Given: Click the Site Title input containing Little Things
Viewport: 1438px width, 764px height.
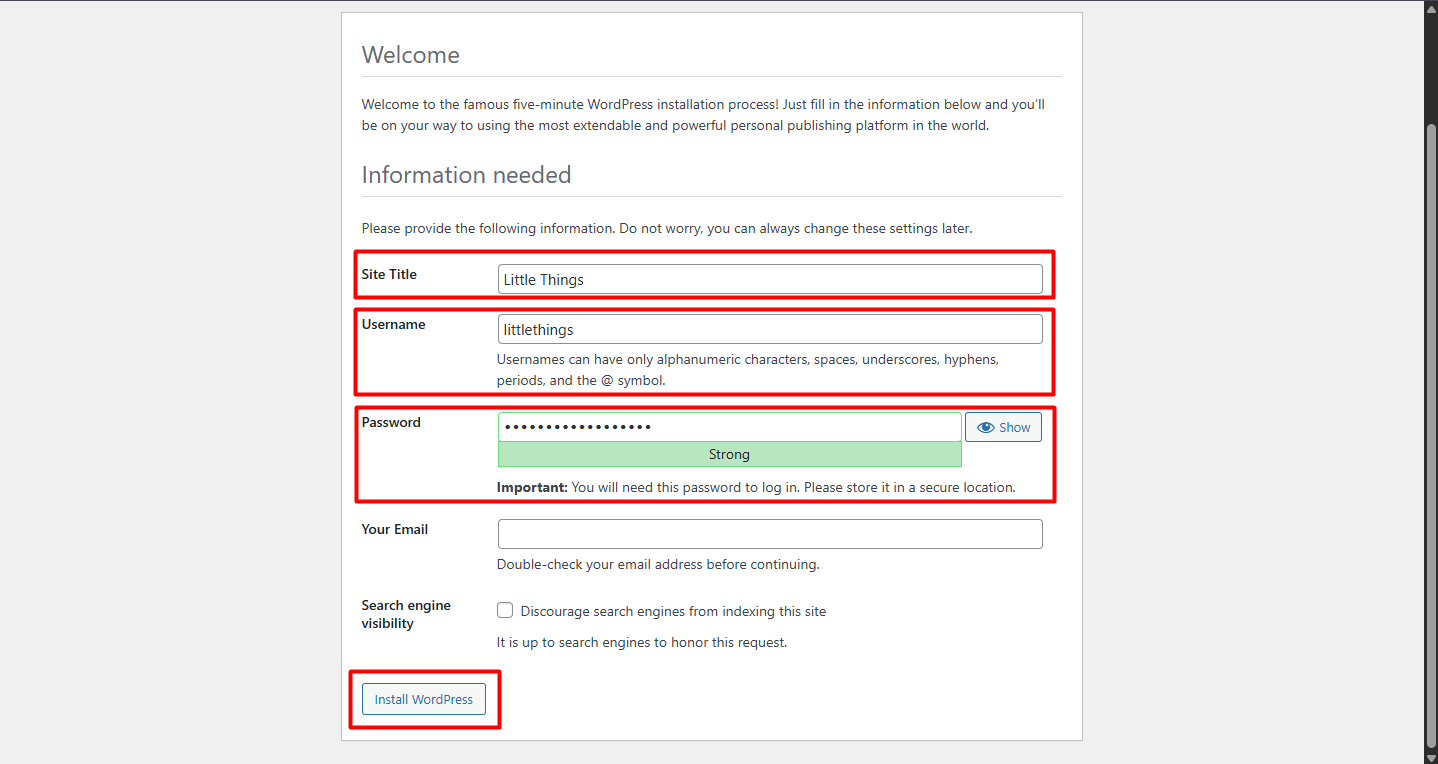Looking at the screenshot, I should coord(769,279).
